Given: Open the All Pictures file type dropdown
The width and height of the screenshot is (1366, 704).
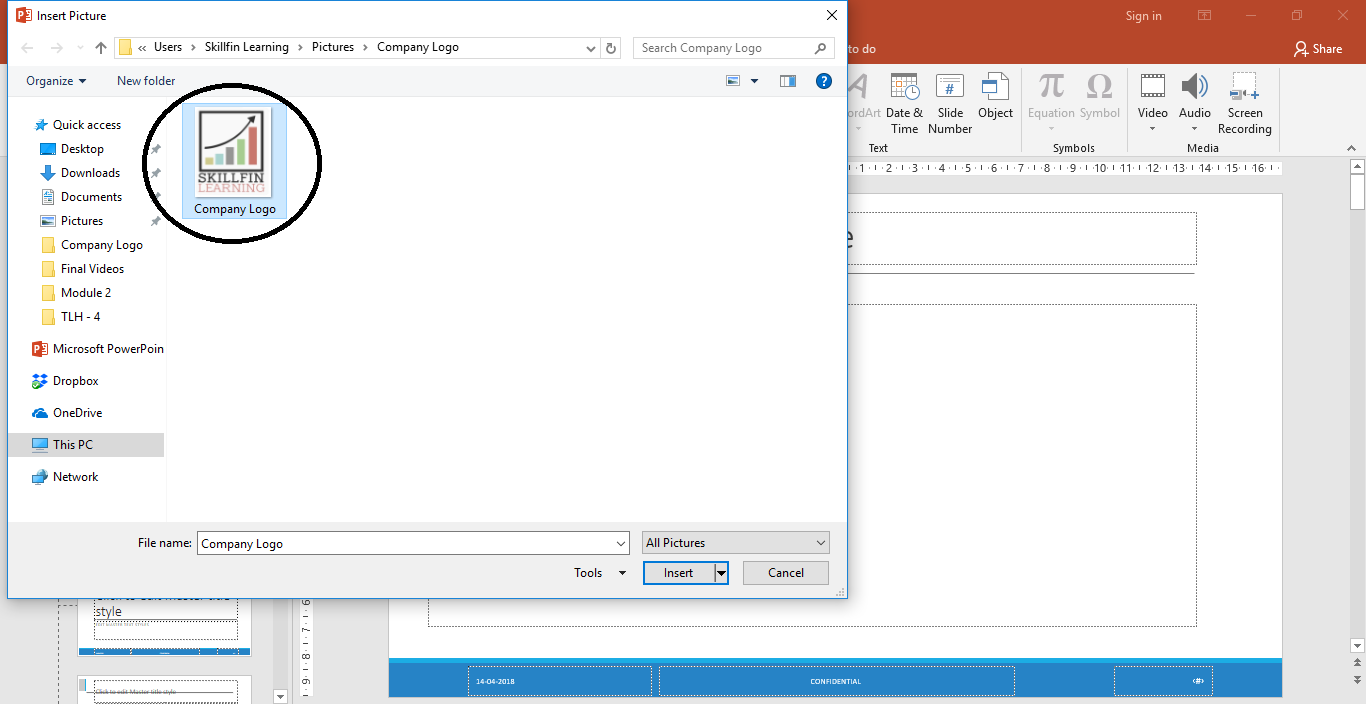Looking at the screenshot, I should (736, 543).
